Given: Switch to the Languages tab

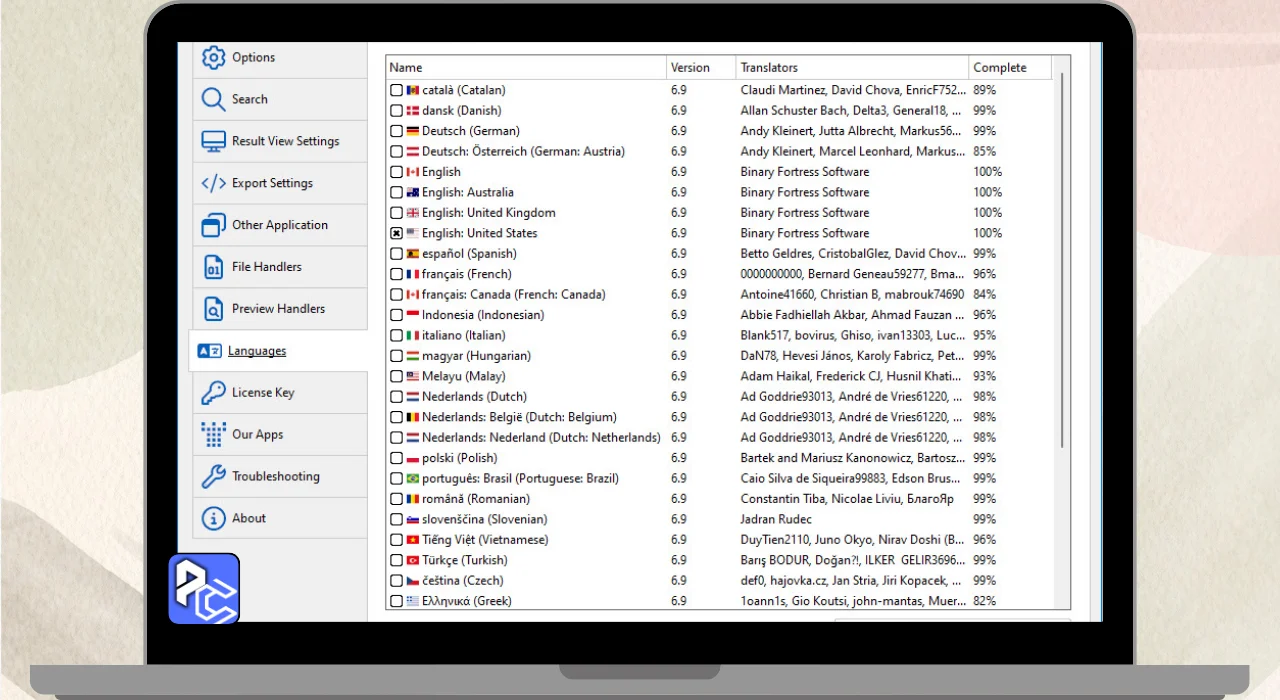Looking at the screenshot, I should tap(257, 351).
